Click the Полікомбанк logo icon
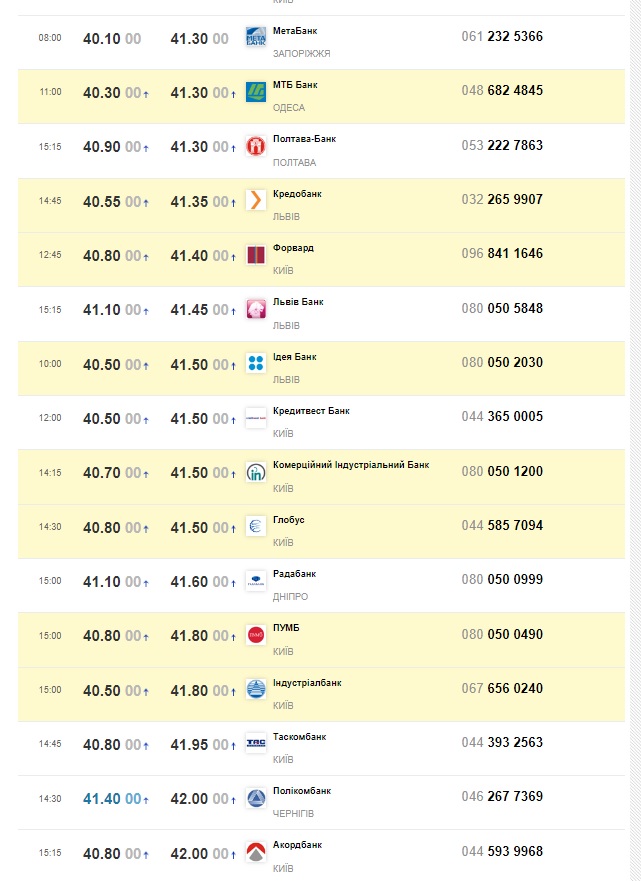The width and height of the screenshot is (641, 881). click(x=256, y=798)
